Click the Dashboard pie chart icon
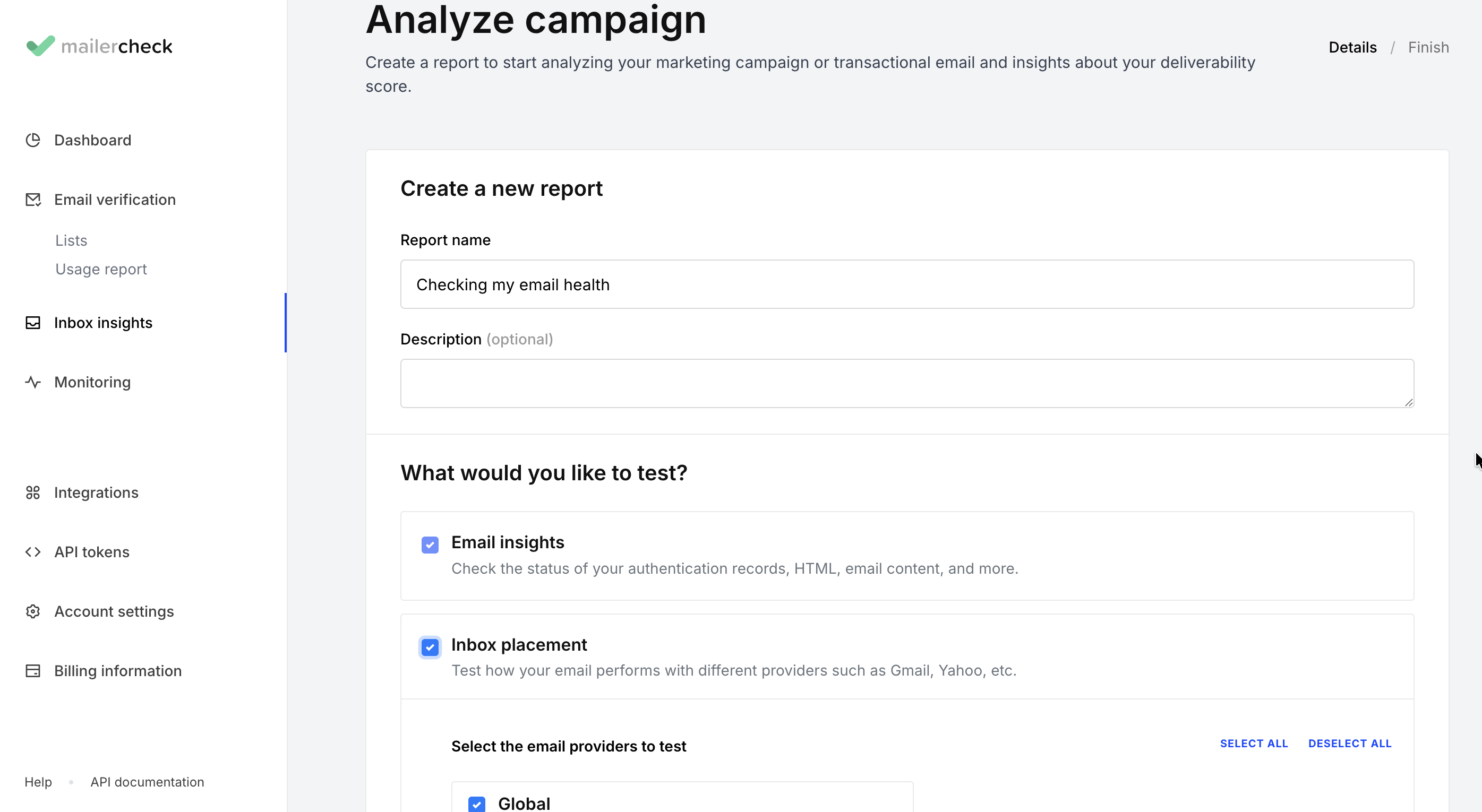This screenshot has height=812, width=1482. 33,140
